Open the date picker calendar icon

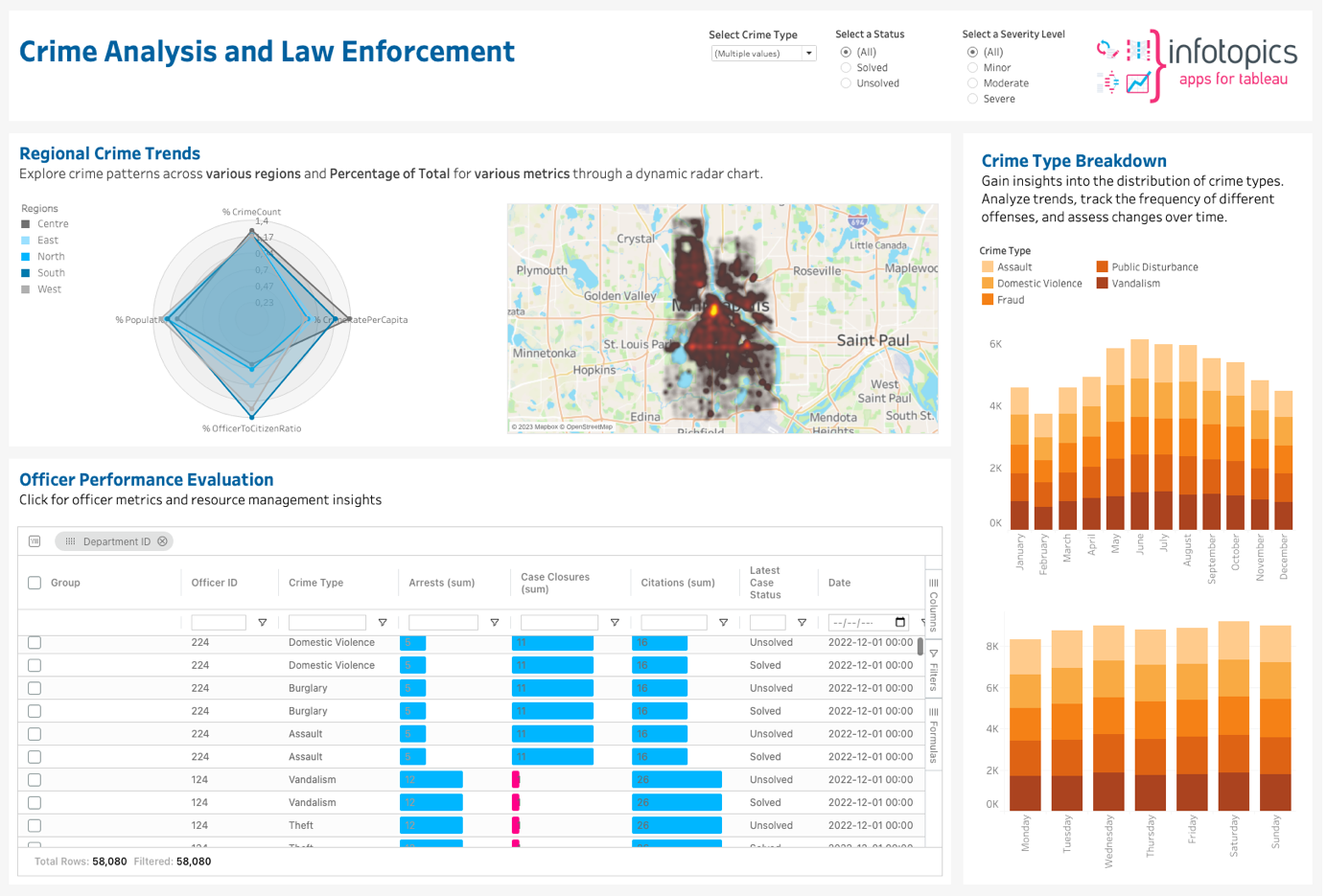(899, 623)
